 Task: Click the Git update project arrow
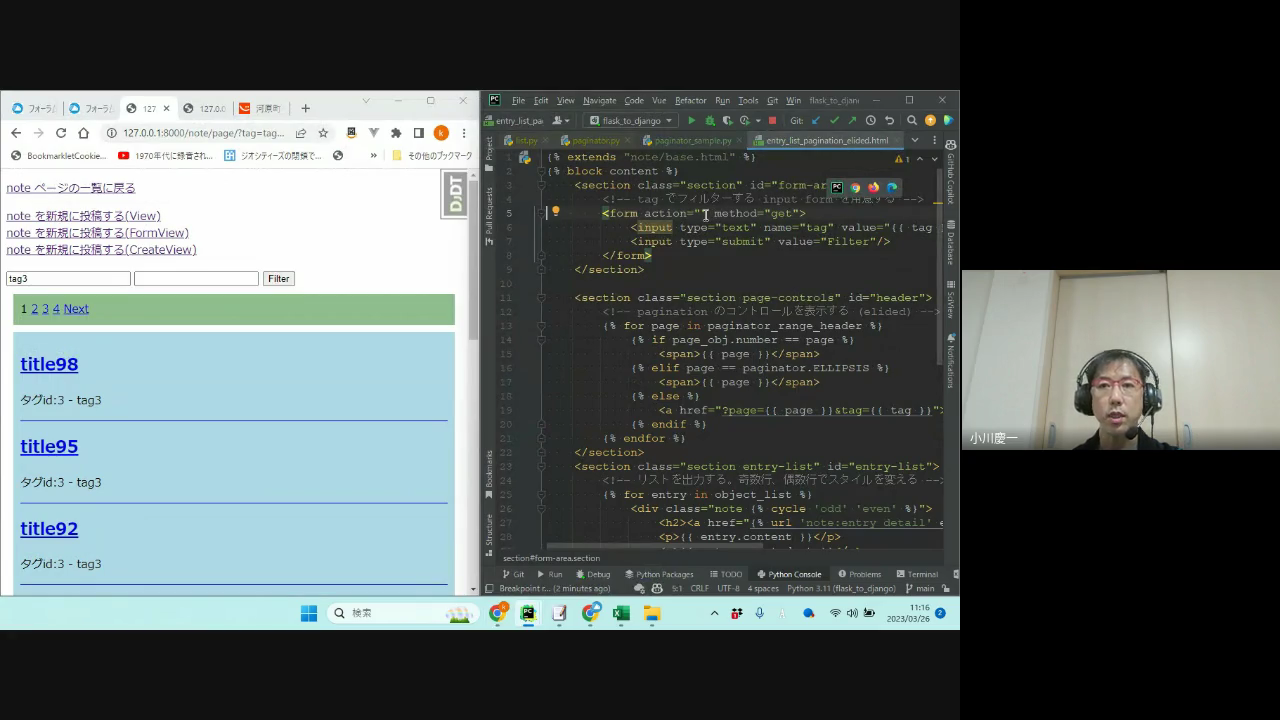click(x=816, y=121)
